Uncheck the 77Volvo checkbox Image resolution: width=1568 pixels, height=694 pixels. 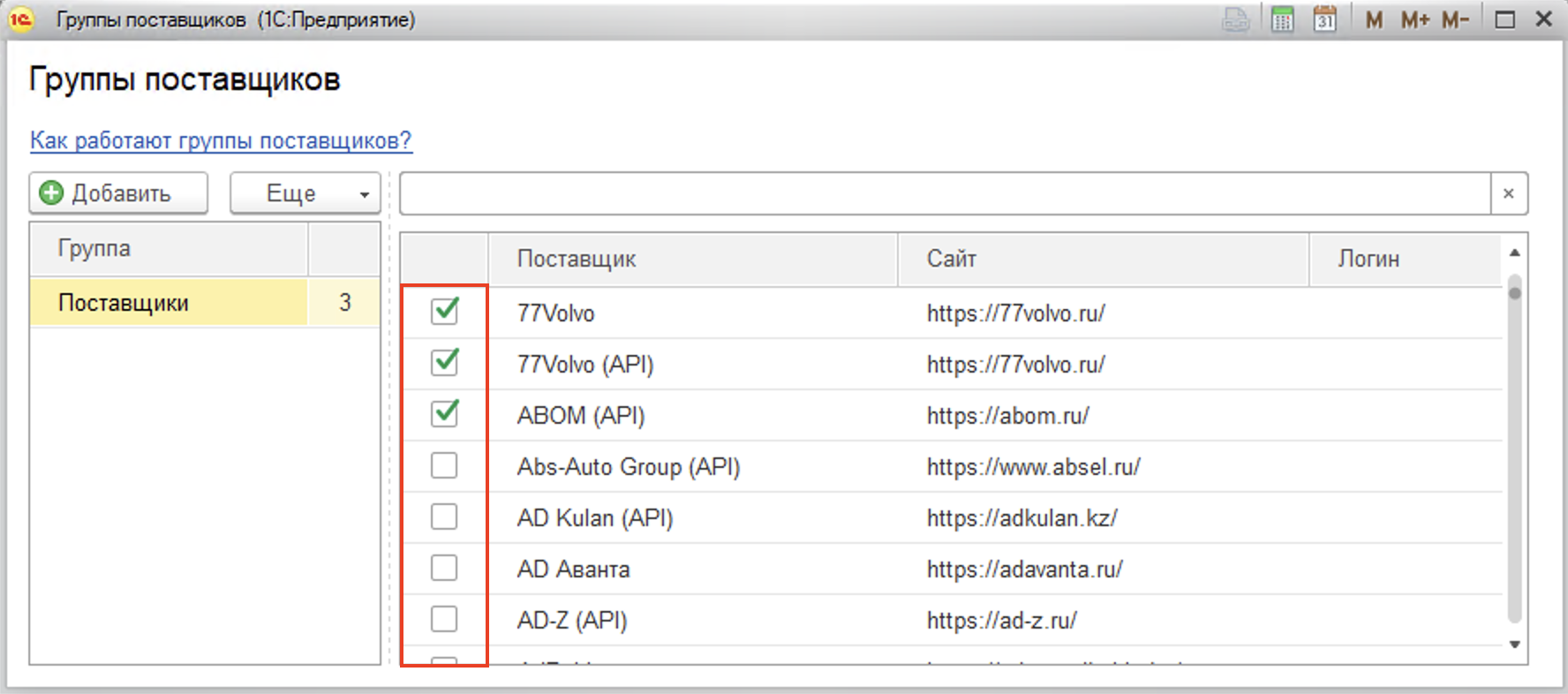pos(444,311)
